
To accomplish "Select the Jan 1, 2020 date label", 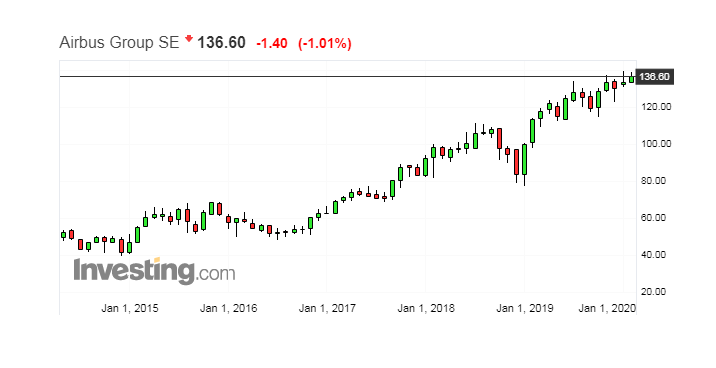I will click(607, 308).
